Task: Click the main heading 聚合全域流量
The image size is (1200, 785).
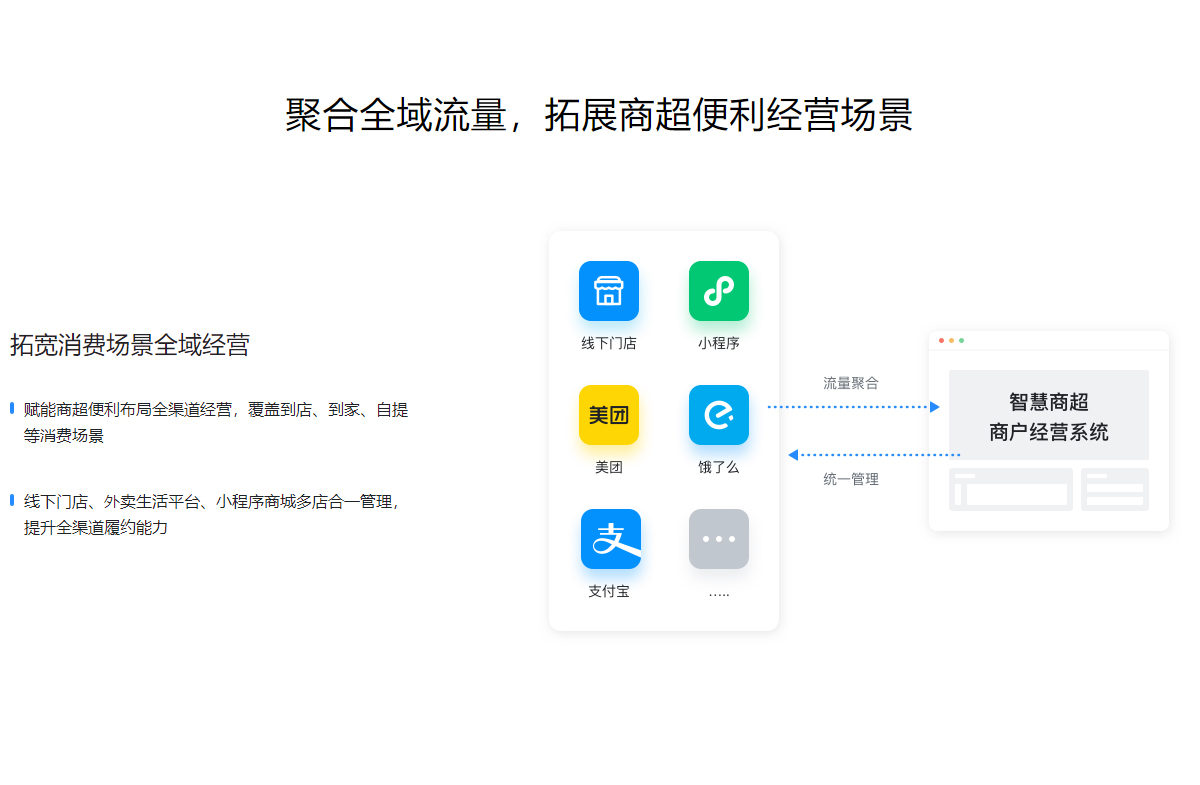Action: [x=598, y=115]
